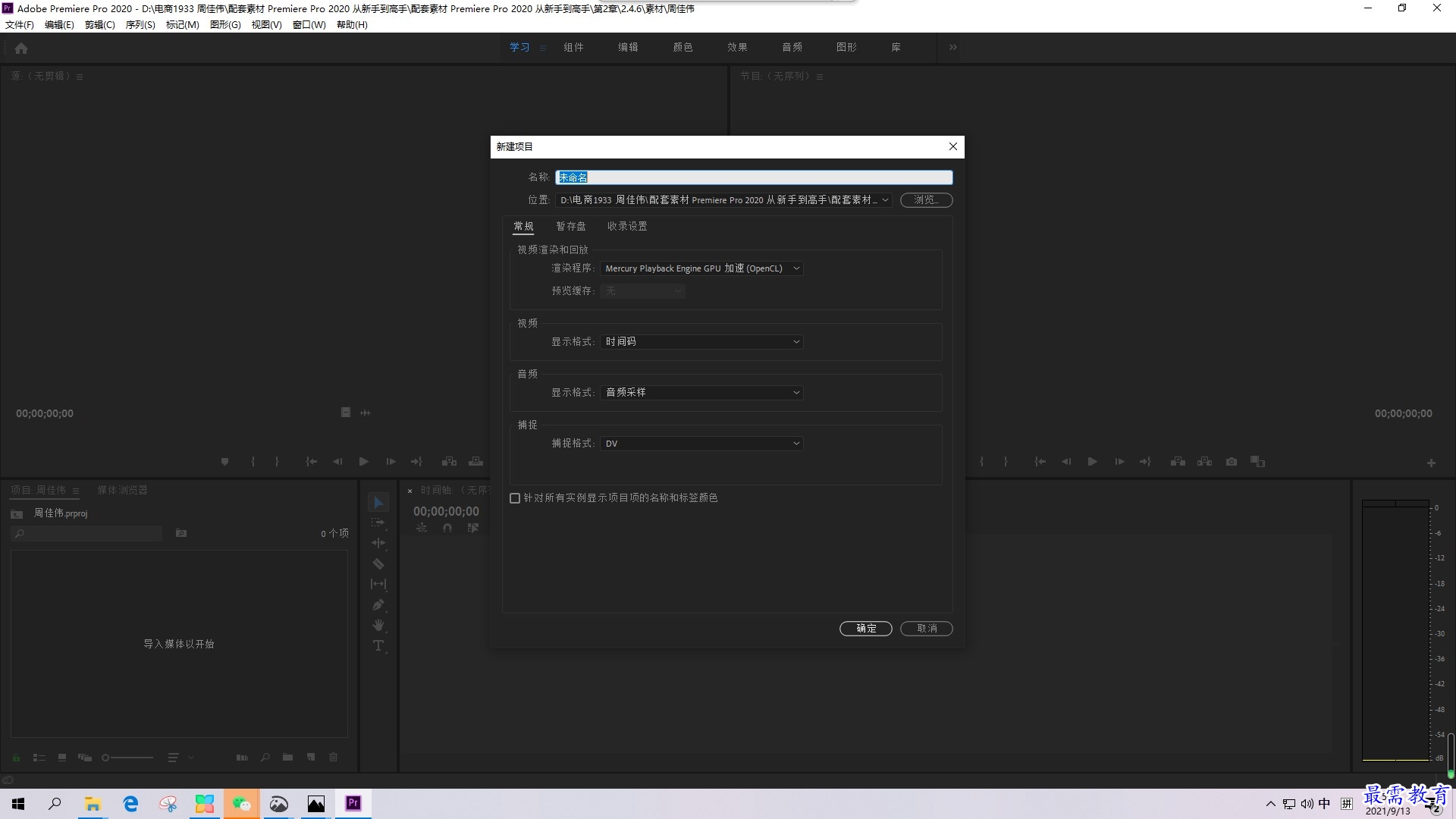Click Cancel button (取消)

tap(927, 629)
